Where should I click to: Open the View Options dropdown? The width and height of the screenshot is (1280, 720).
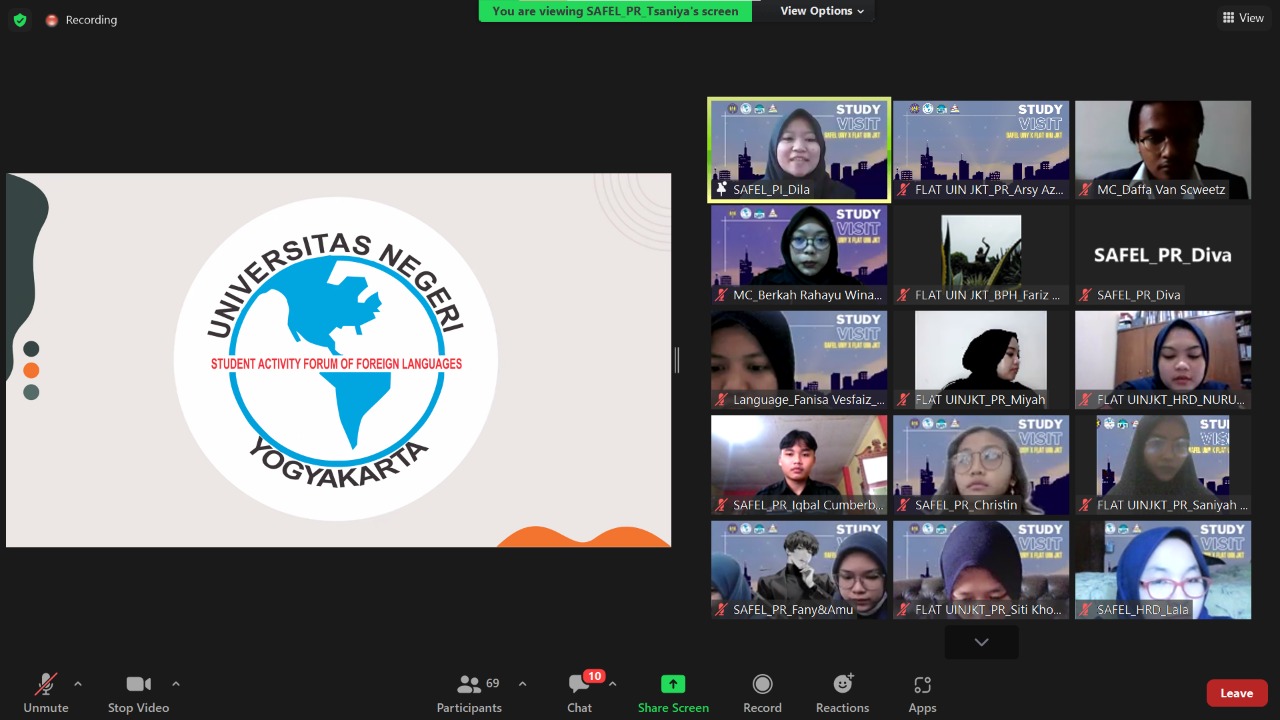[822, 11]
